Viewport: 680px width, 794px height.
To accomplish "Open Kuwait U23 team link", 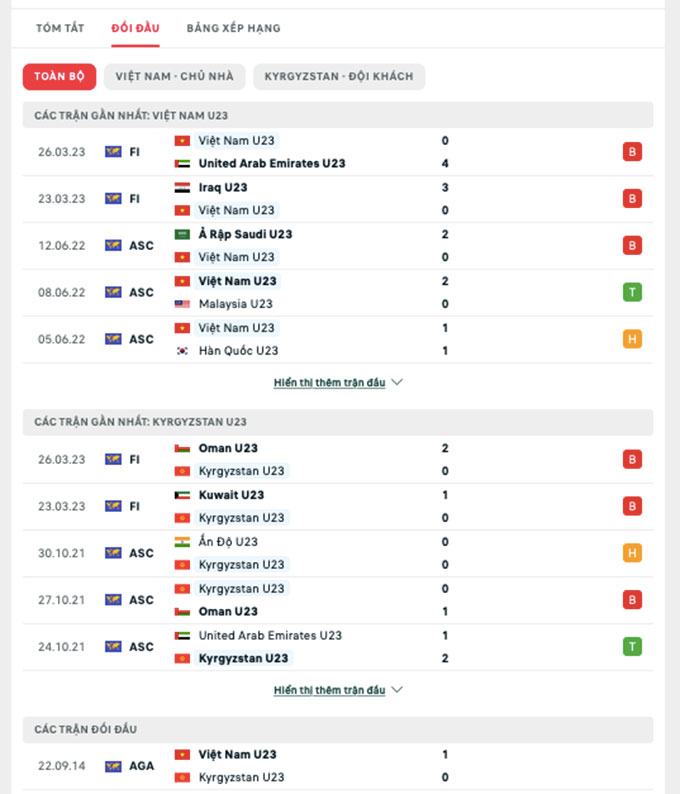I will pos(231,495).
